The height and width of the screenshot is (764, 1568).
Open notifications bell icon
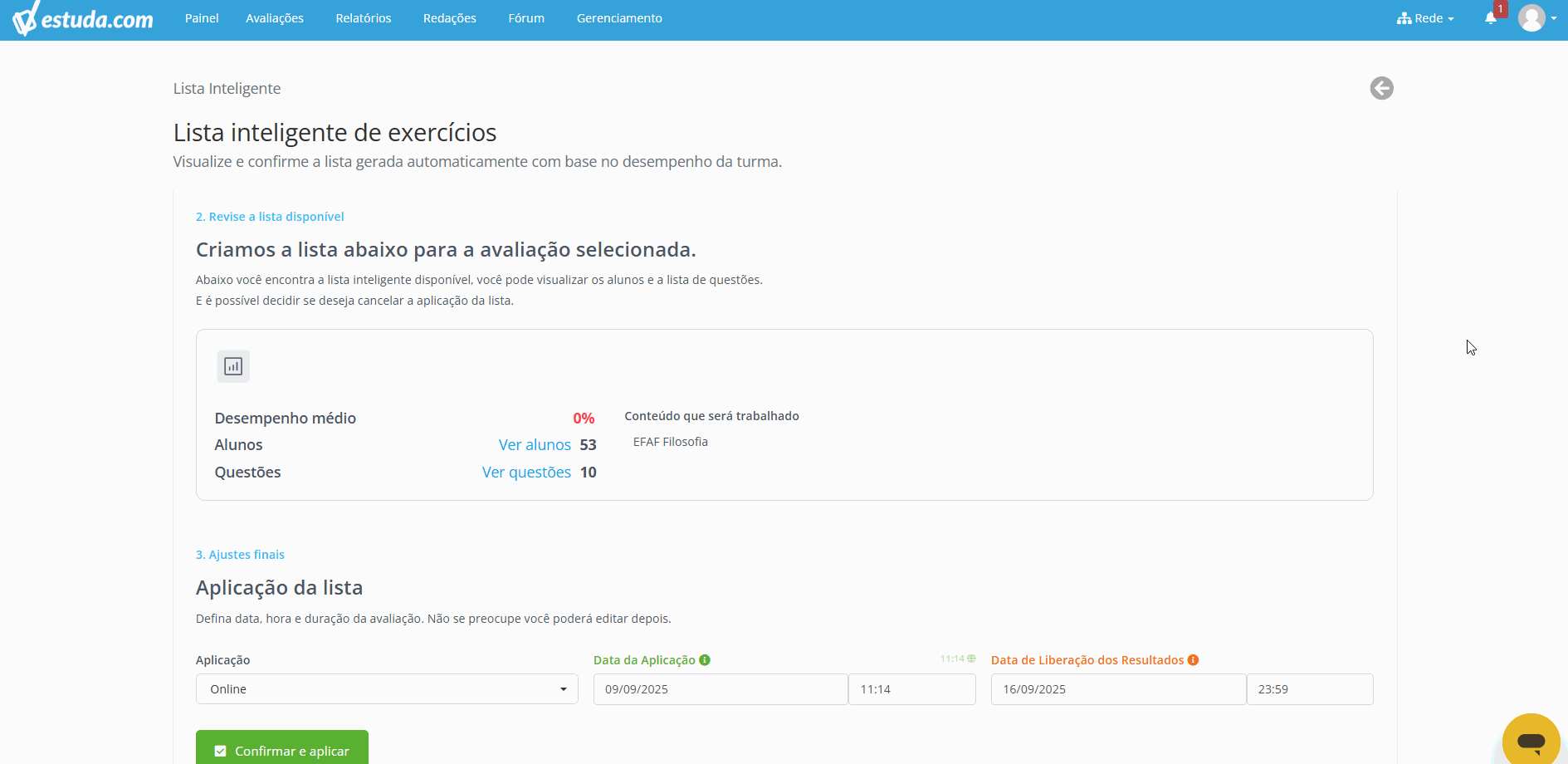click(x=1491, y=18)
